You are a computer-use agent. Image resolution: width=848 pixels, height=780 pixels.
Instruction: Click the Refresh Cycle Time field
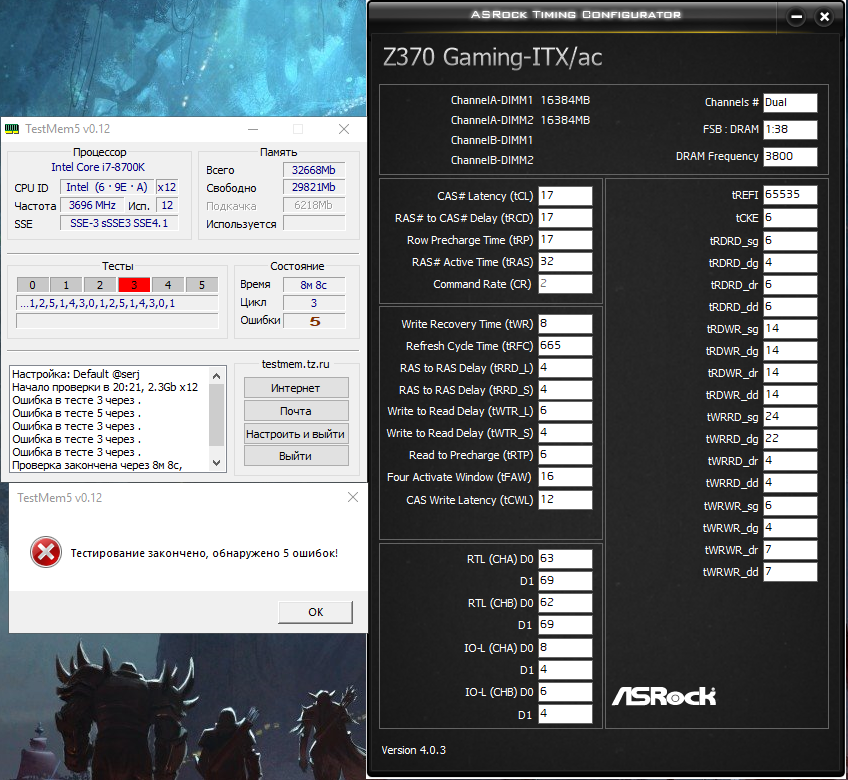click(565, 346)
